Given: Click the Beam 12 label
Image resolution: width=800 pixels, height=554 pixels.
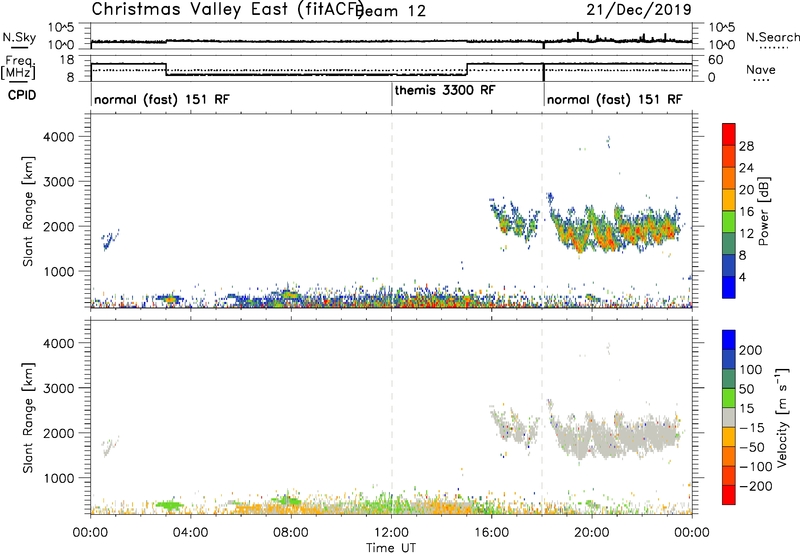Looking at the screenshot, I should point(392,11).
